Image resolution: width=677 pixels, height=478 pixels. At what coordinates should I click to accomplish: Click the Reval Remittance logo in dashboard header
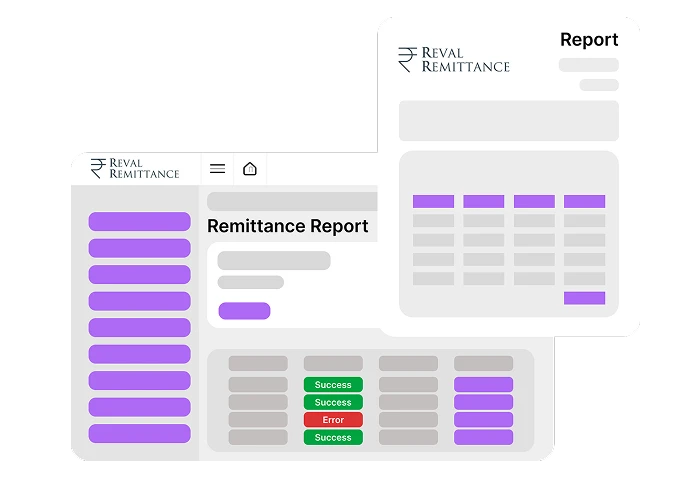(135, 168)
